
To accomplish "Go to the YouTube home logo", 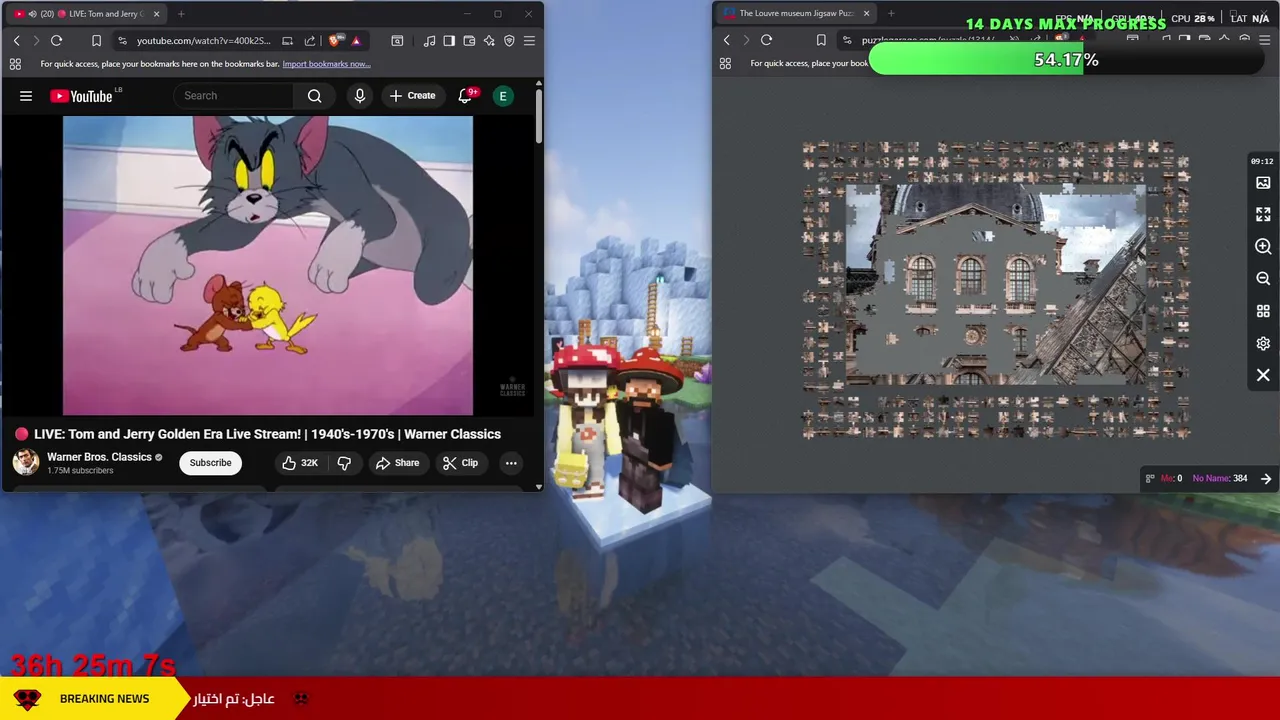I will coord(81,96).
